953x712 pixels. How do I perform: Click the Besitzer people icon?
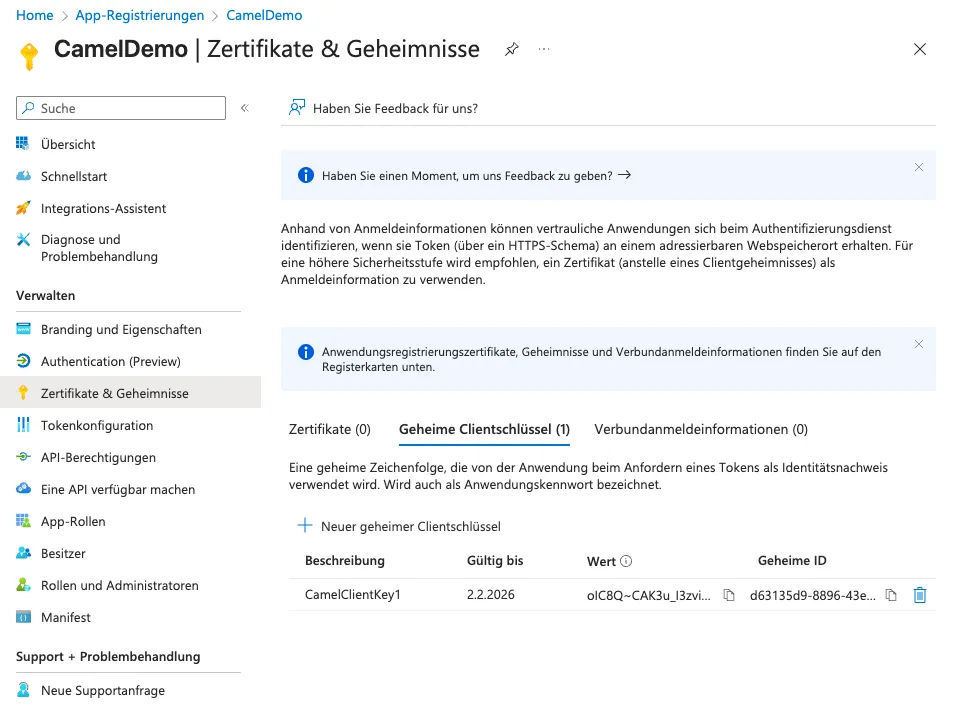pos(23,553)
